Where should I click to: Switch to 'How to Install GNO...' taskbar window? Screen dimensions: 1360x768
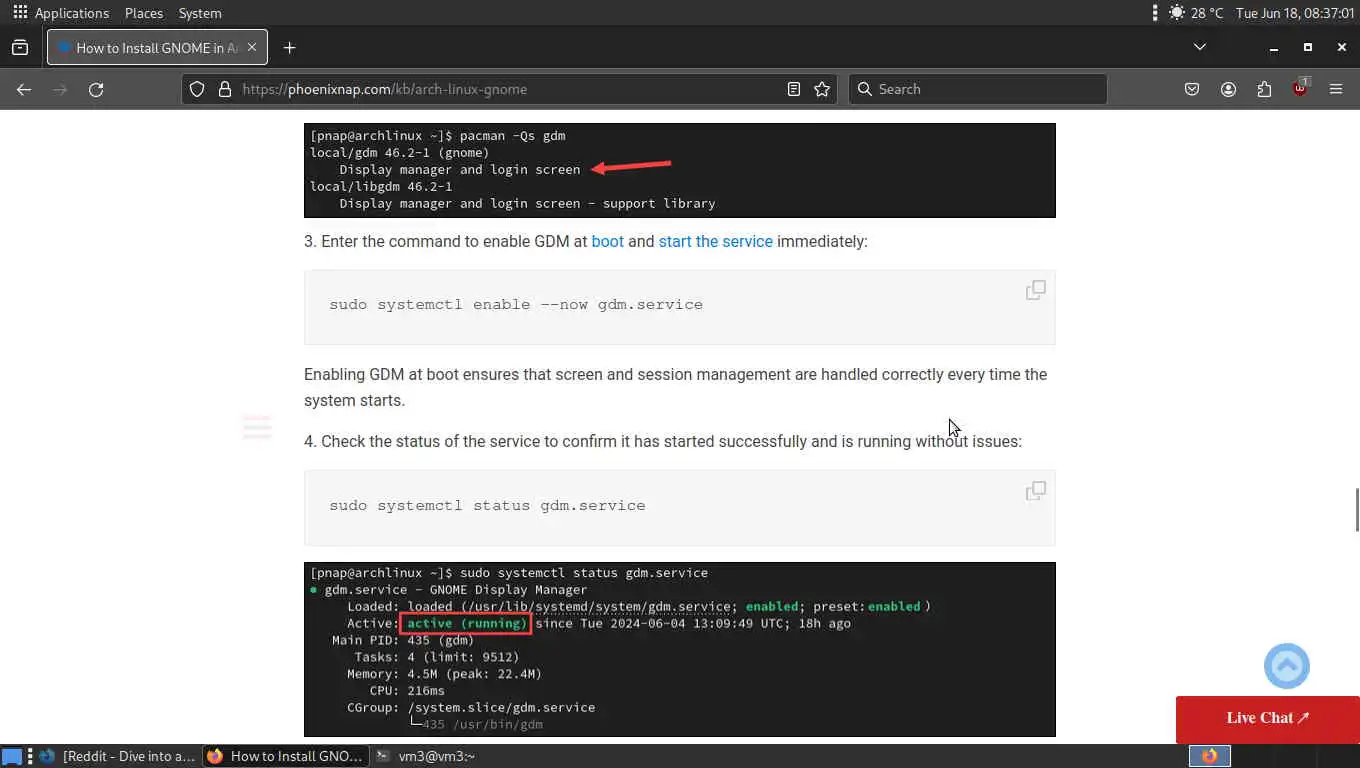(x=286, y=756)
